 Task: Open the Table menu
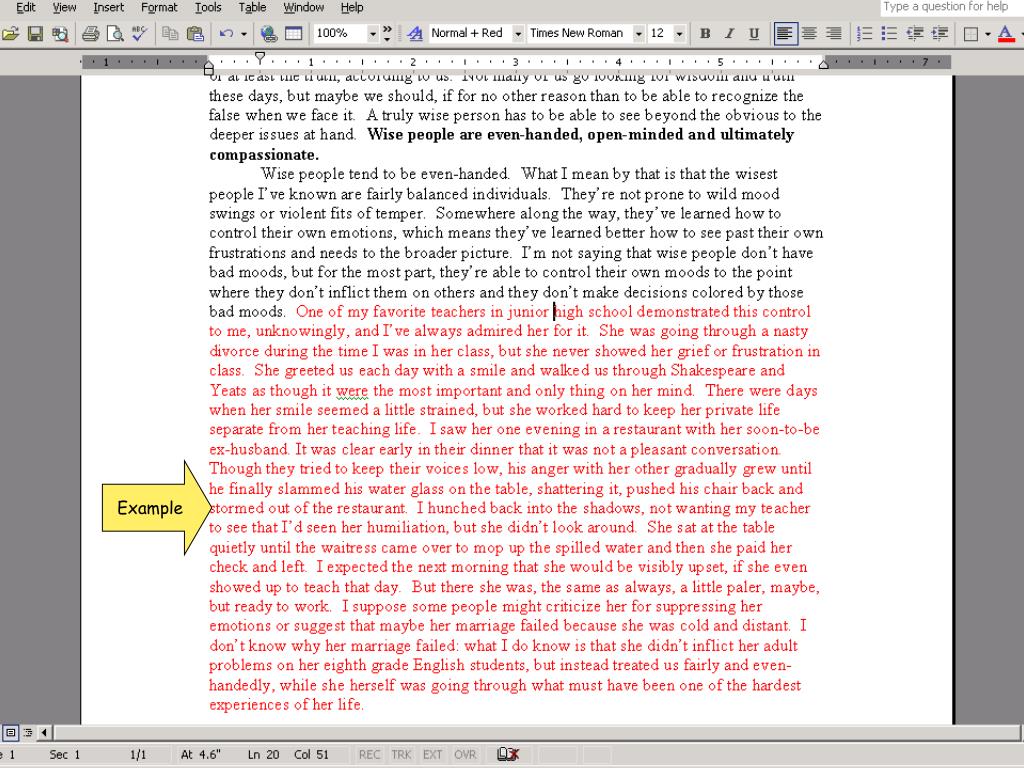coord(252,7)
